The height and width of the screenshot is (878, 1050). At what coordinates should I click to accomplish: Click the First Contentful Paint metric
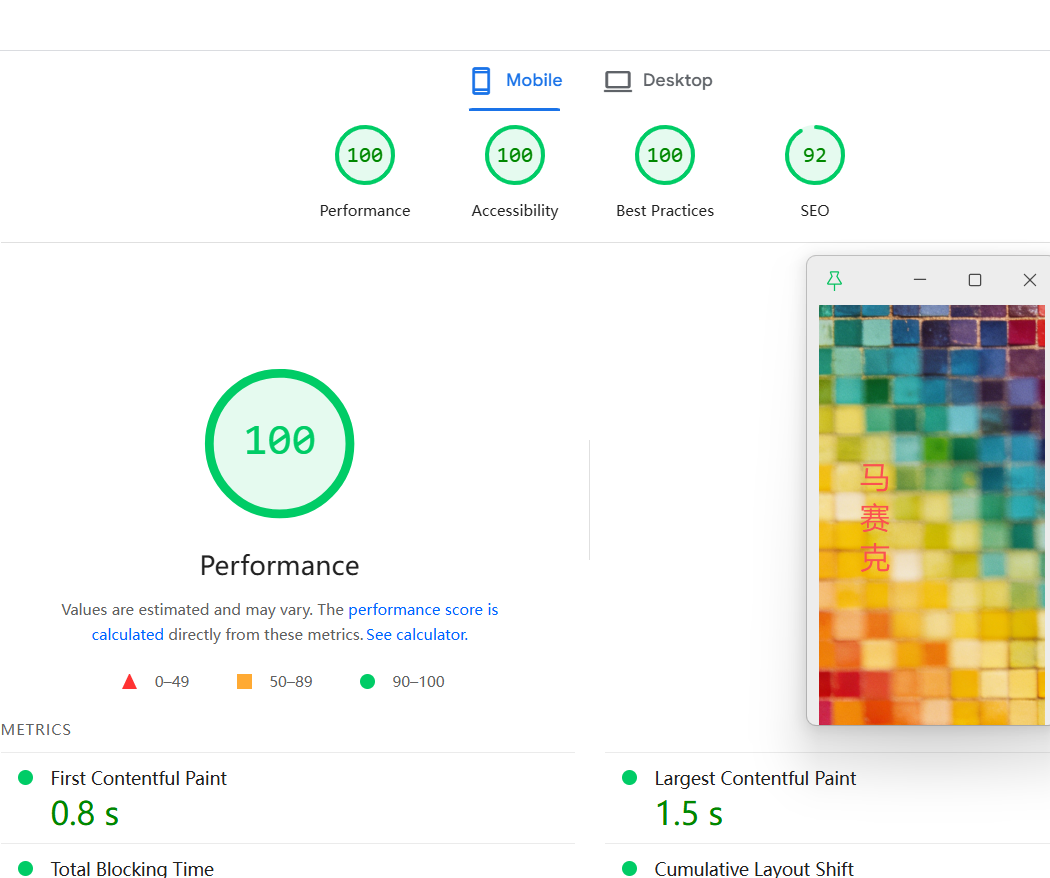139,778
